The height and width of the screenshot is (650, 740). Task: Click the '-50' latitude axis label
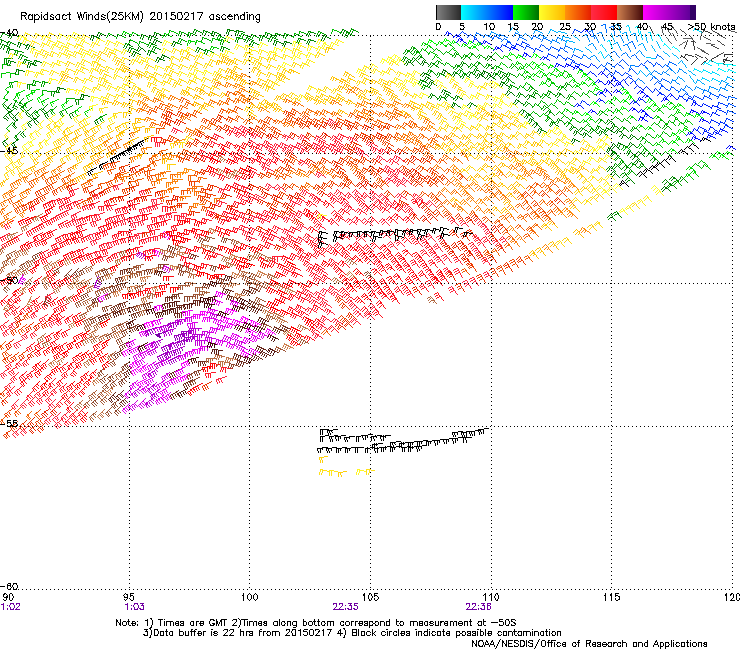pyautogui.click(x=9, y=280)
